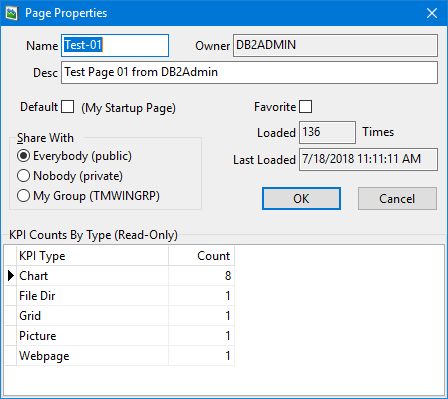Image resolution: width=448 pixels, height=399 pixels.
Task: Click the Desc description field
Action: pyautogui.click(x=249, y=72)
